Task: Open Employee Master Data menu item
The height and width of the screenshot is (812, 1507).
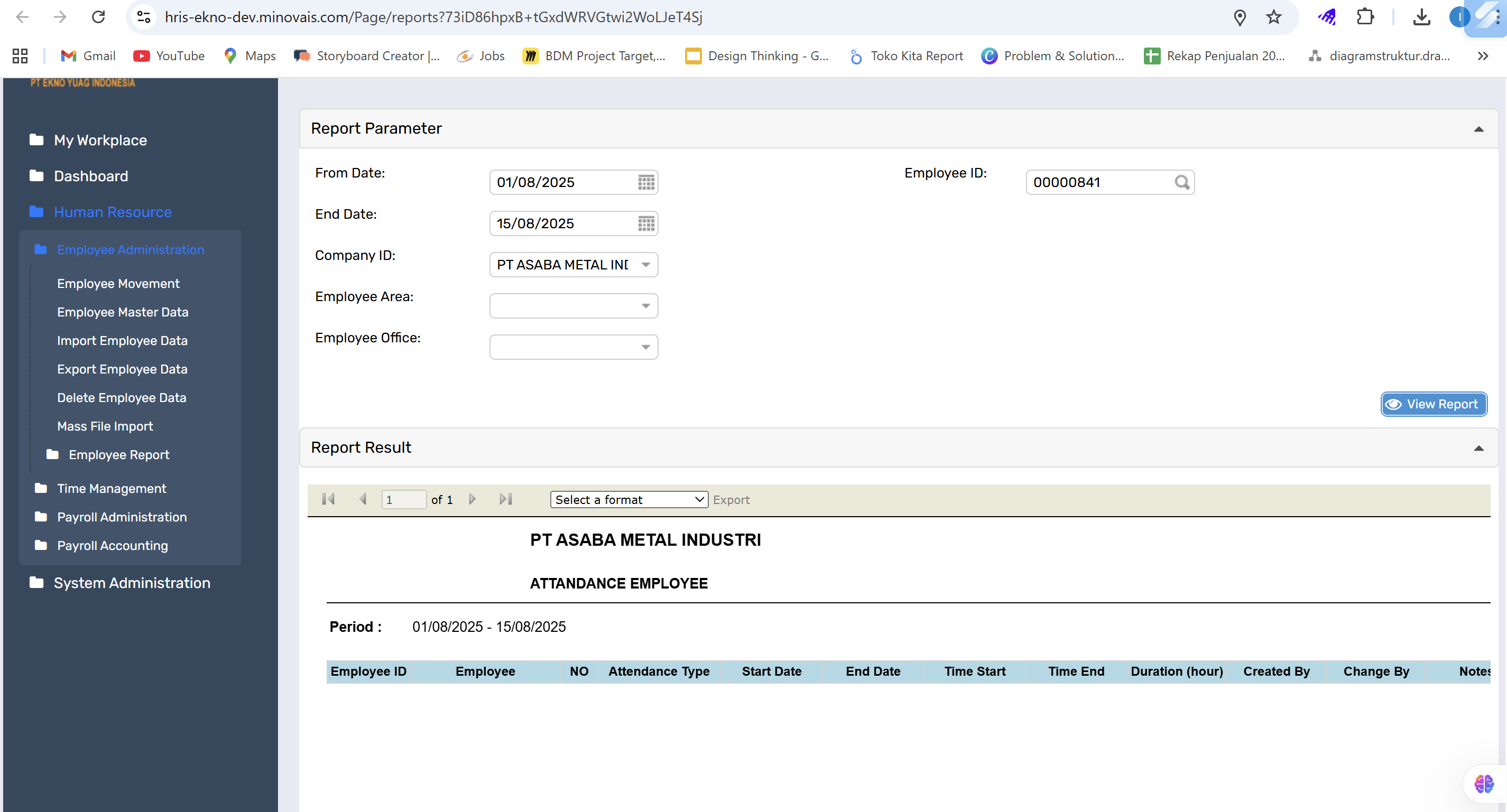Action: pos(123,312)
